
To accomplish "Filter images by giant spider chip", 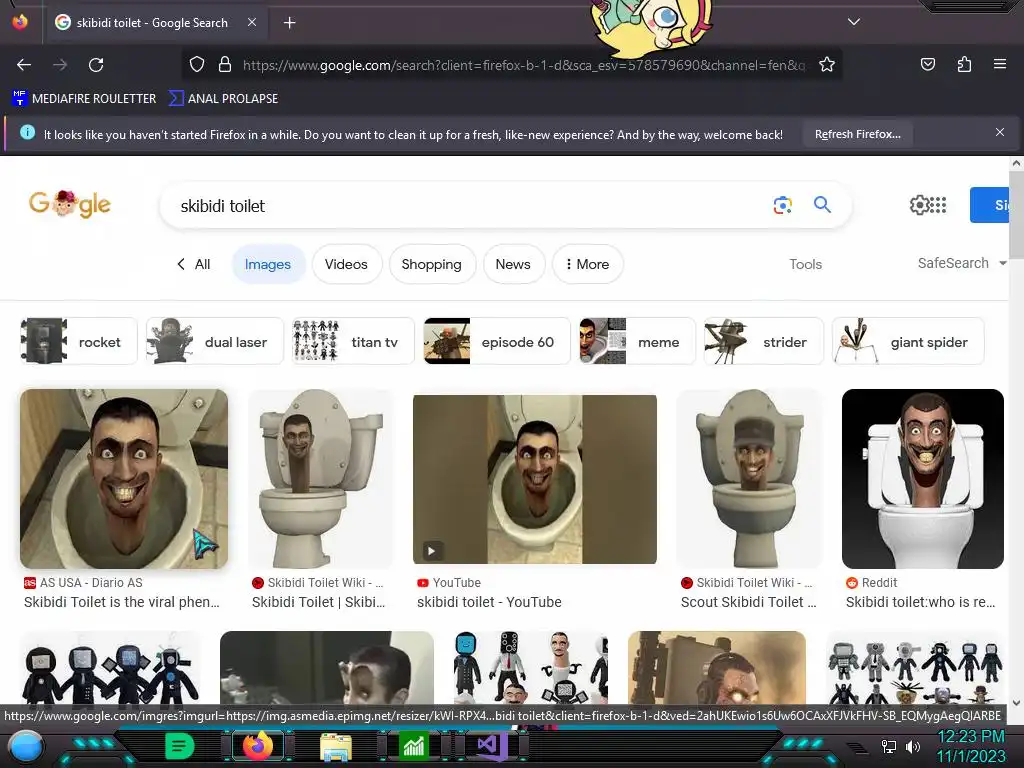I will coord(908,342).
